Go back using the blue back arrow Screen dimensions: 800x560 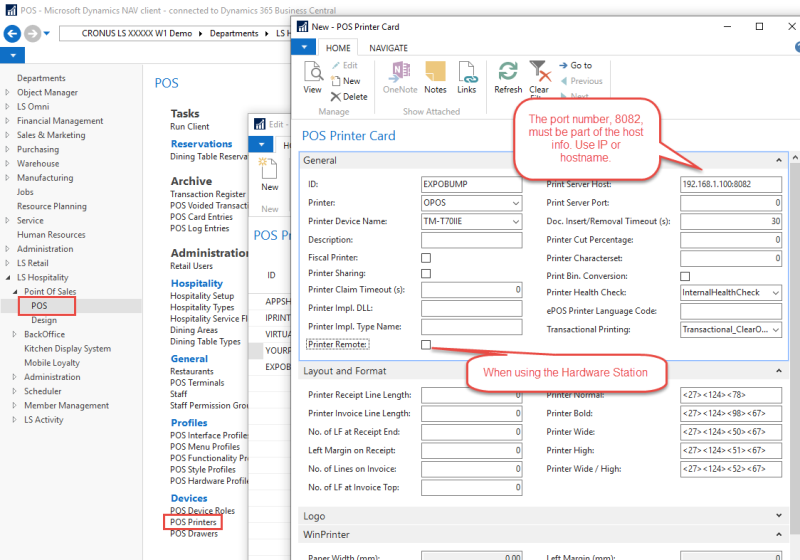click(x=12, y=34)
